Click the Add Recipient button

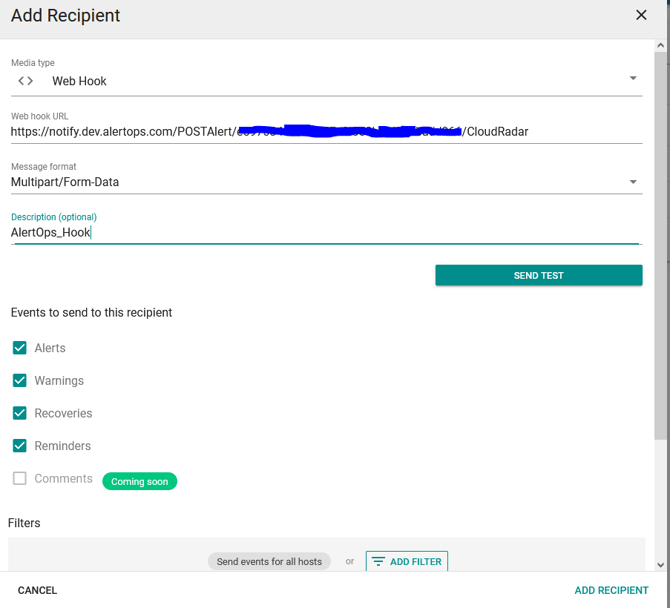pos(611,590)
